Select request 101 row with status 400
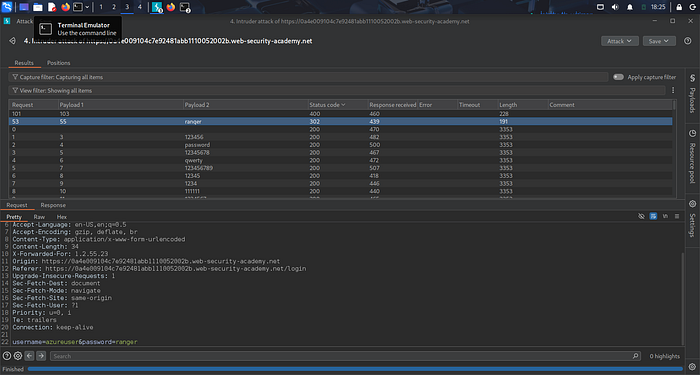 pyautogui.click(x=341, y=114)
